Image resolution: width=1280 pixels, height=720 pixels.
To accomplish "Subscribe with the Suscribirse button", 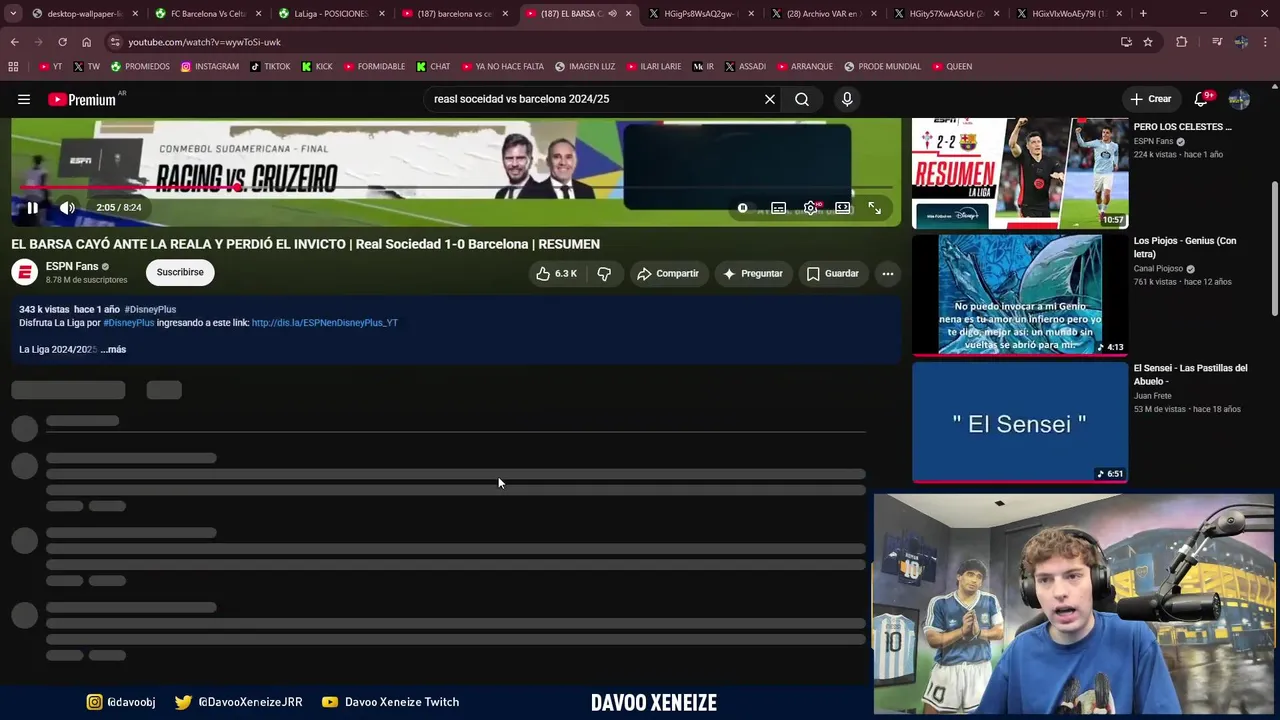I will [x=180, y=272].
